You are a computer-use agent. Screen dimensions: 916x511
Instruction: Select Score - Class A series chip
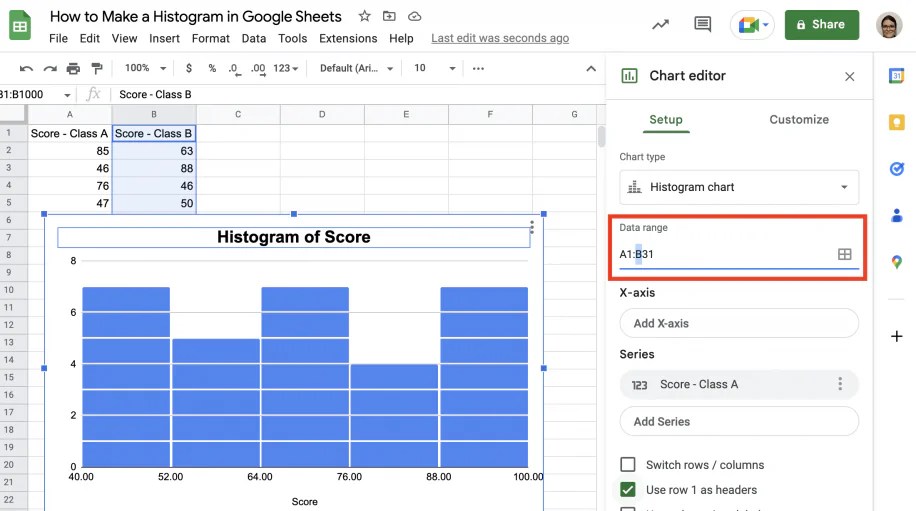pos(739,384)
